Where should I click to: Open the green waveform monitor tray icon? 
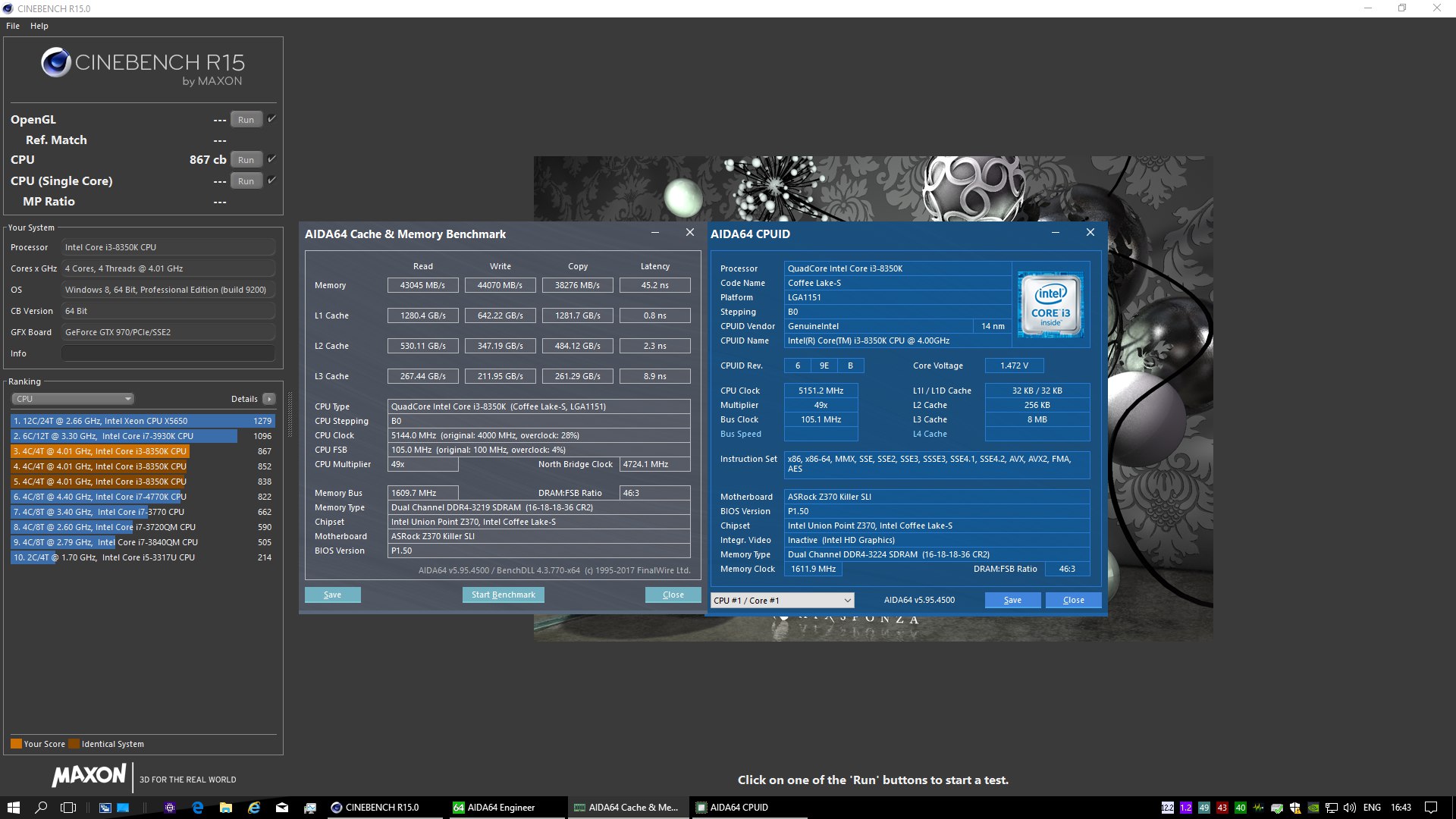(x=1258, y=808)
